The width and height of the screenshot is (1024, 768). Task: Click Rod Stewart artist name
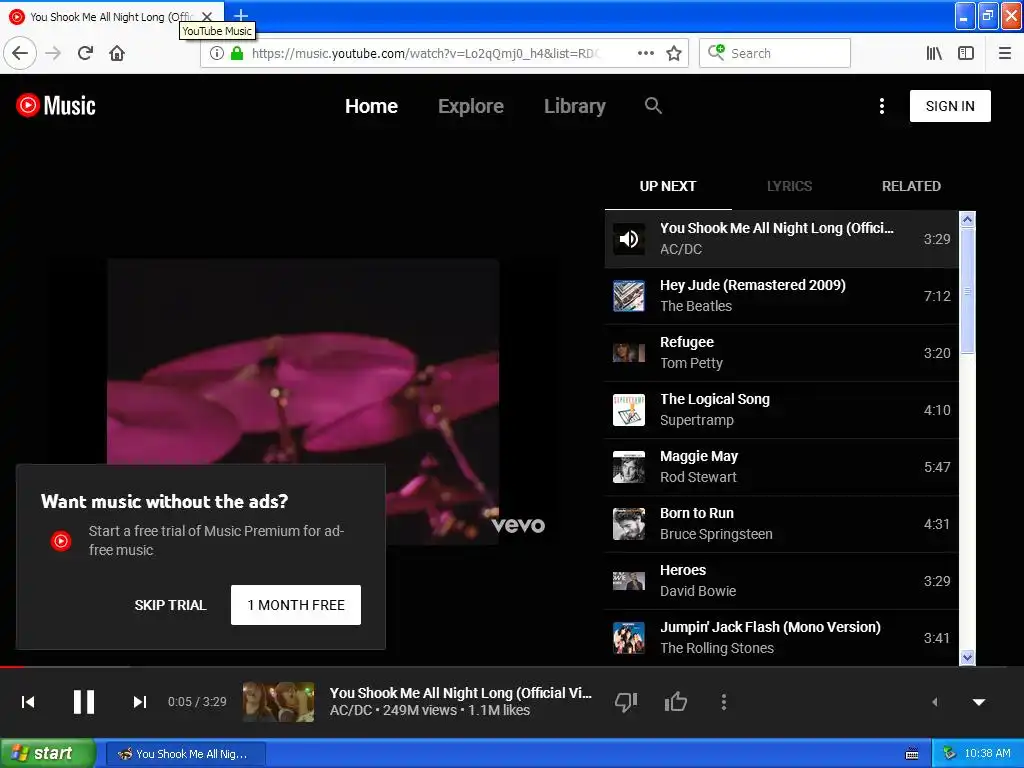pos(698,477)
